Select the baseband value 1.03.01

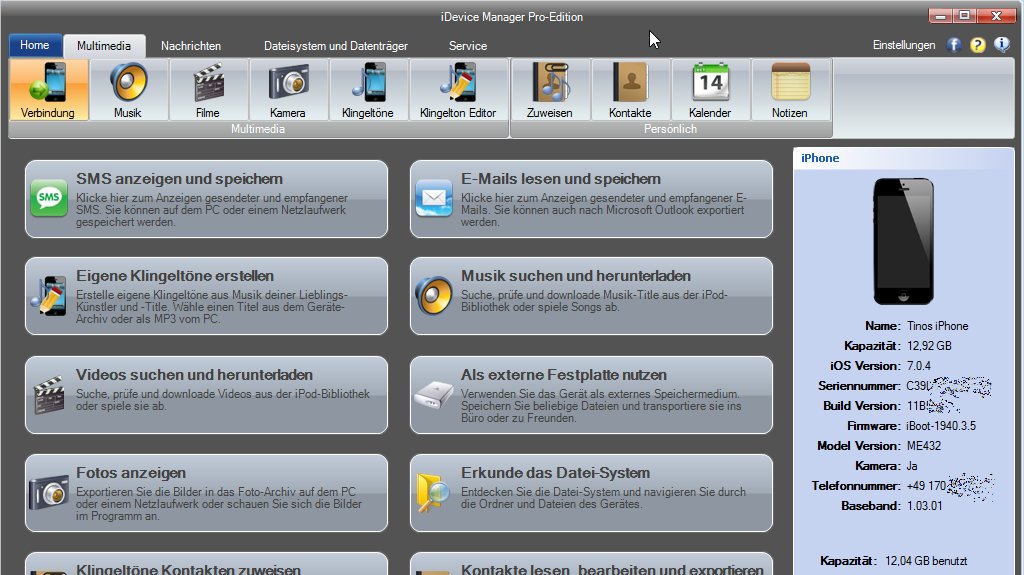pos(924,506)
